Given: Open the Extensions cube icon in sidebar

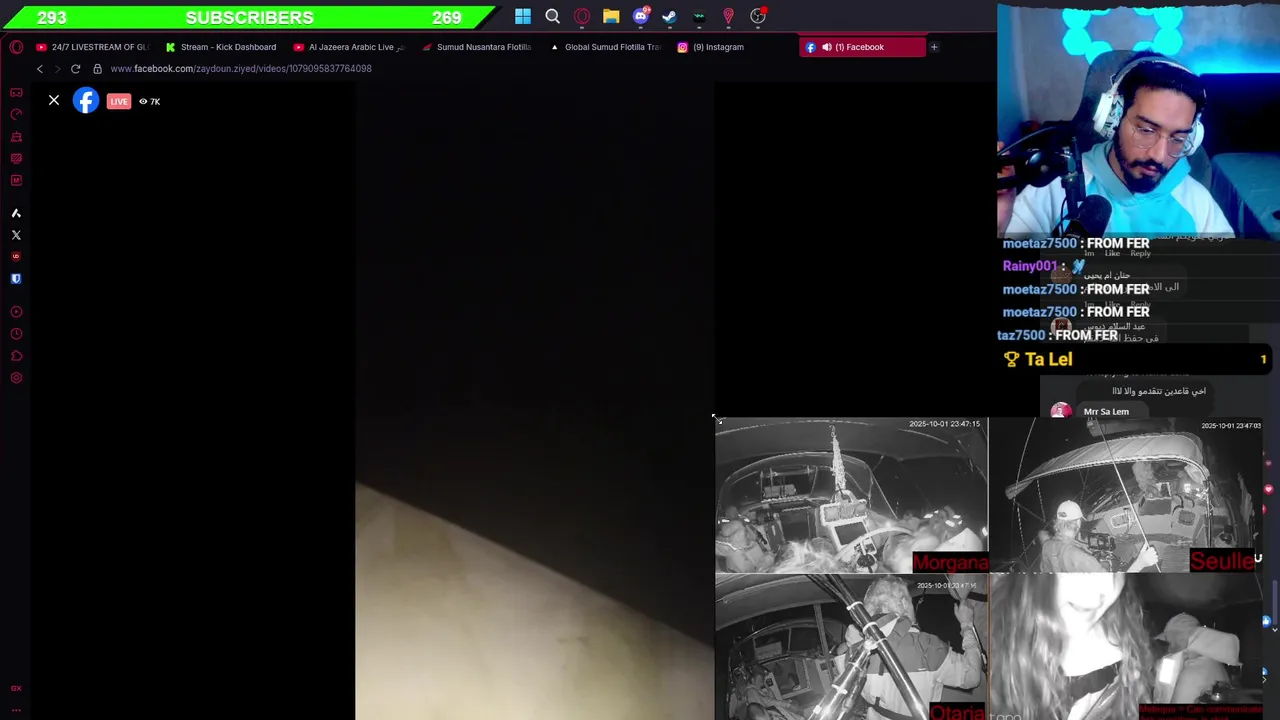Looking at the screenshot, I should pyautogui.click(x=16, y=356).
